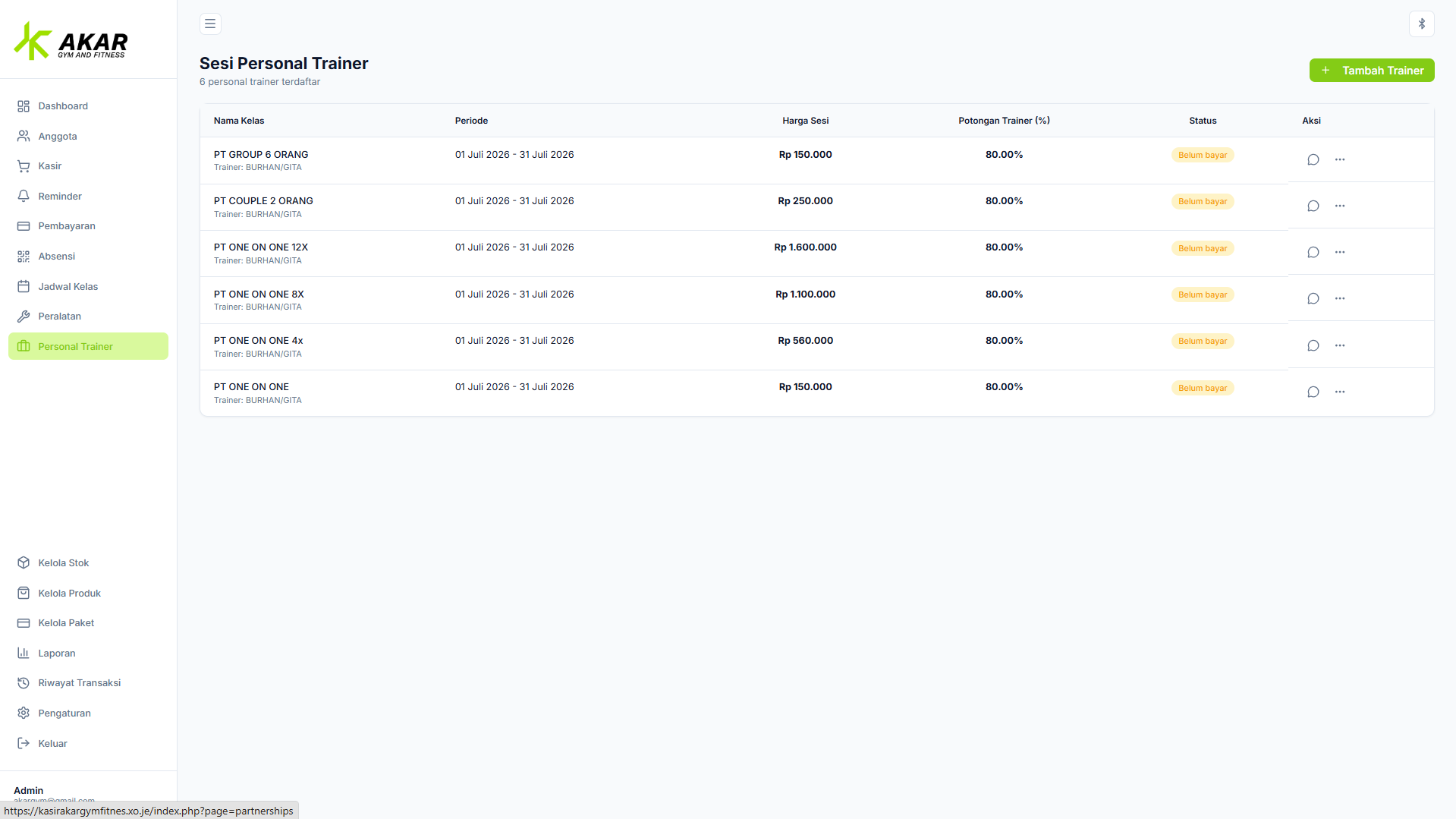Click the Tambah Trainer button
Viewport: 1456px width, 819px height.
tap(1371, 71)
